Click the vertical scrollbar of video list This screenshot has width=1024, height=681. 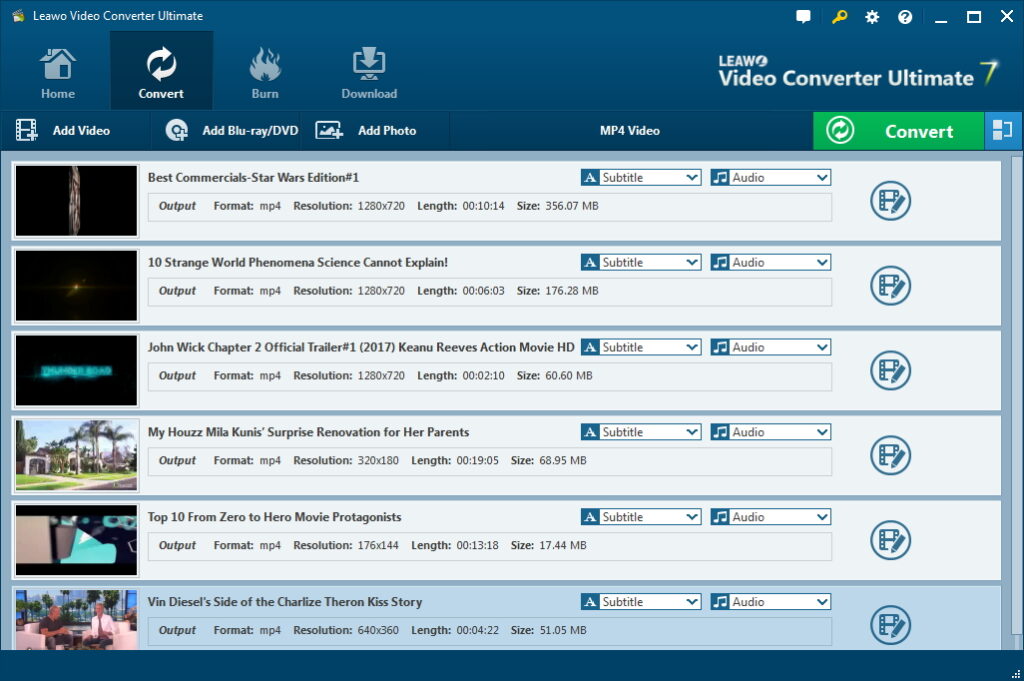coord(1016,395)
